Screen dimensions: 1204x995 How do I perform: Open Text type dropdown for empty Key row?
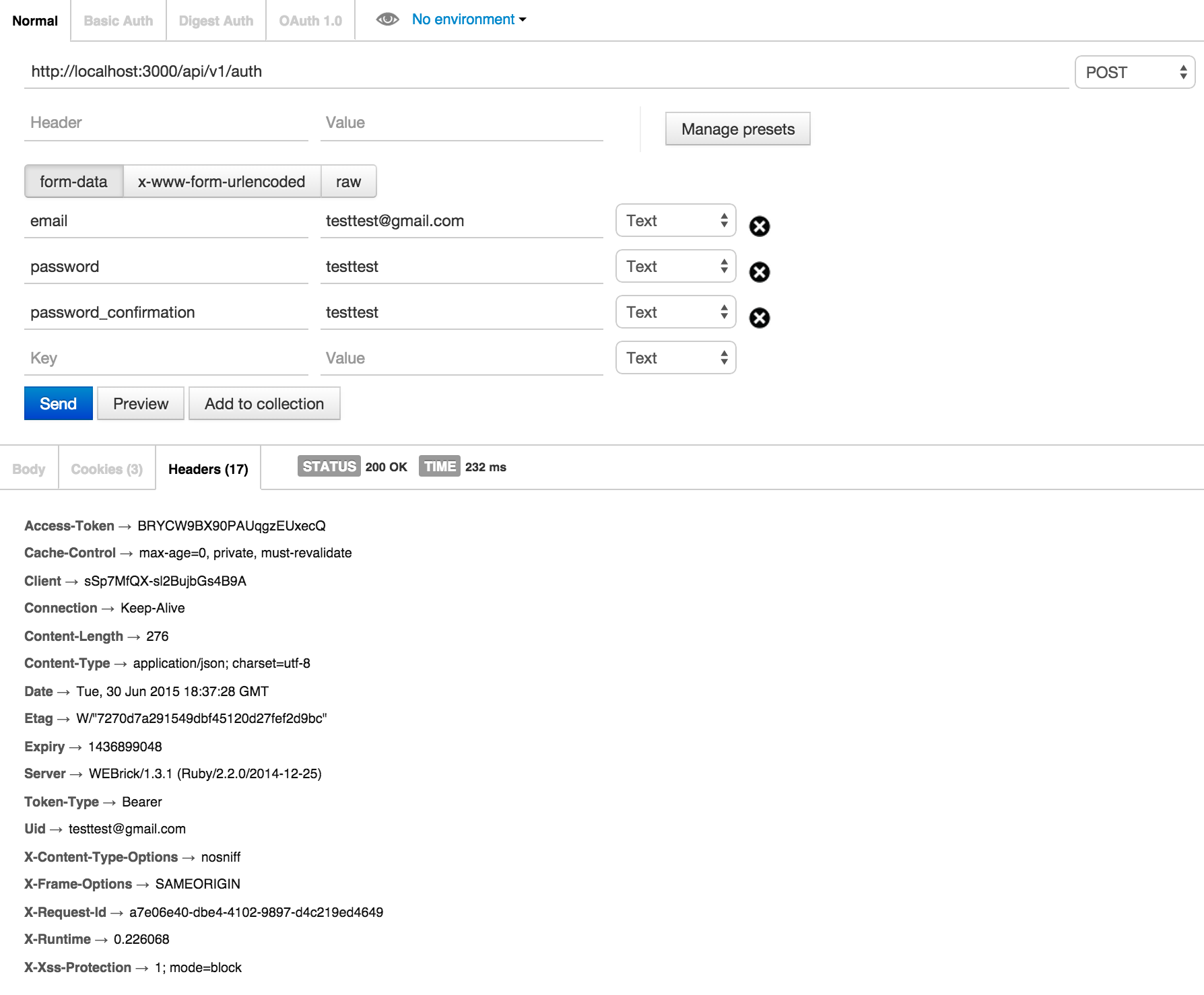(x=675, y=358)
